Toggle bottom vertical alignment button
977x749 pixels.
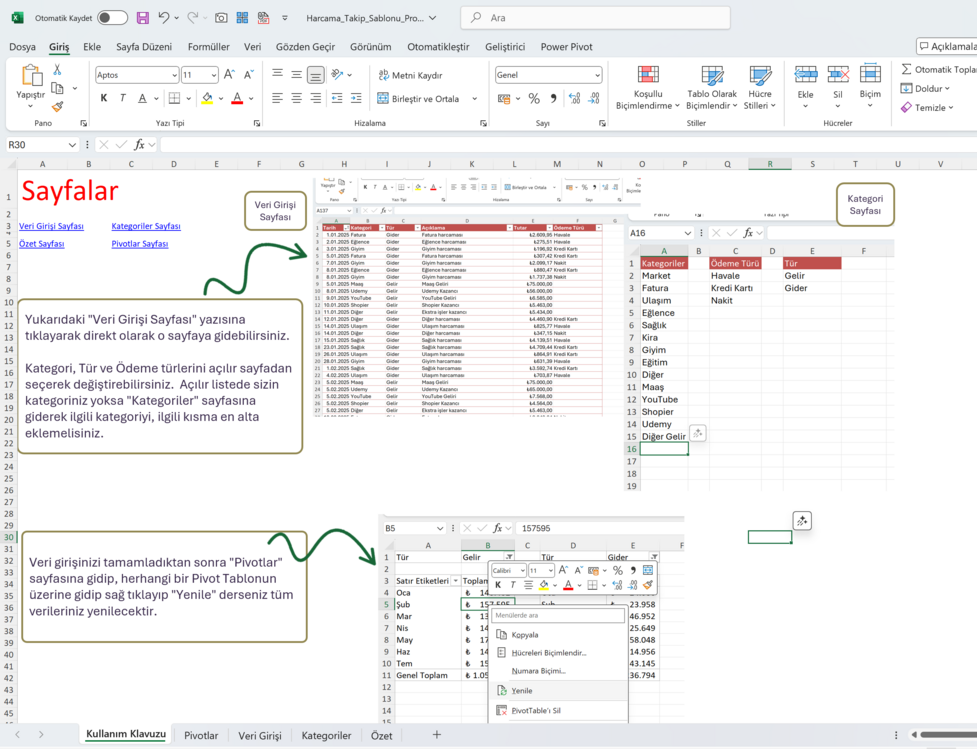(x=316, y=75)
